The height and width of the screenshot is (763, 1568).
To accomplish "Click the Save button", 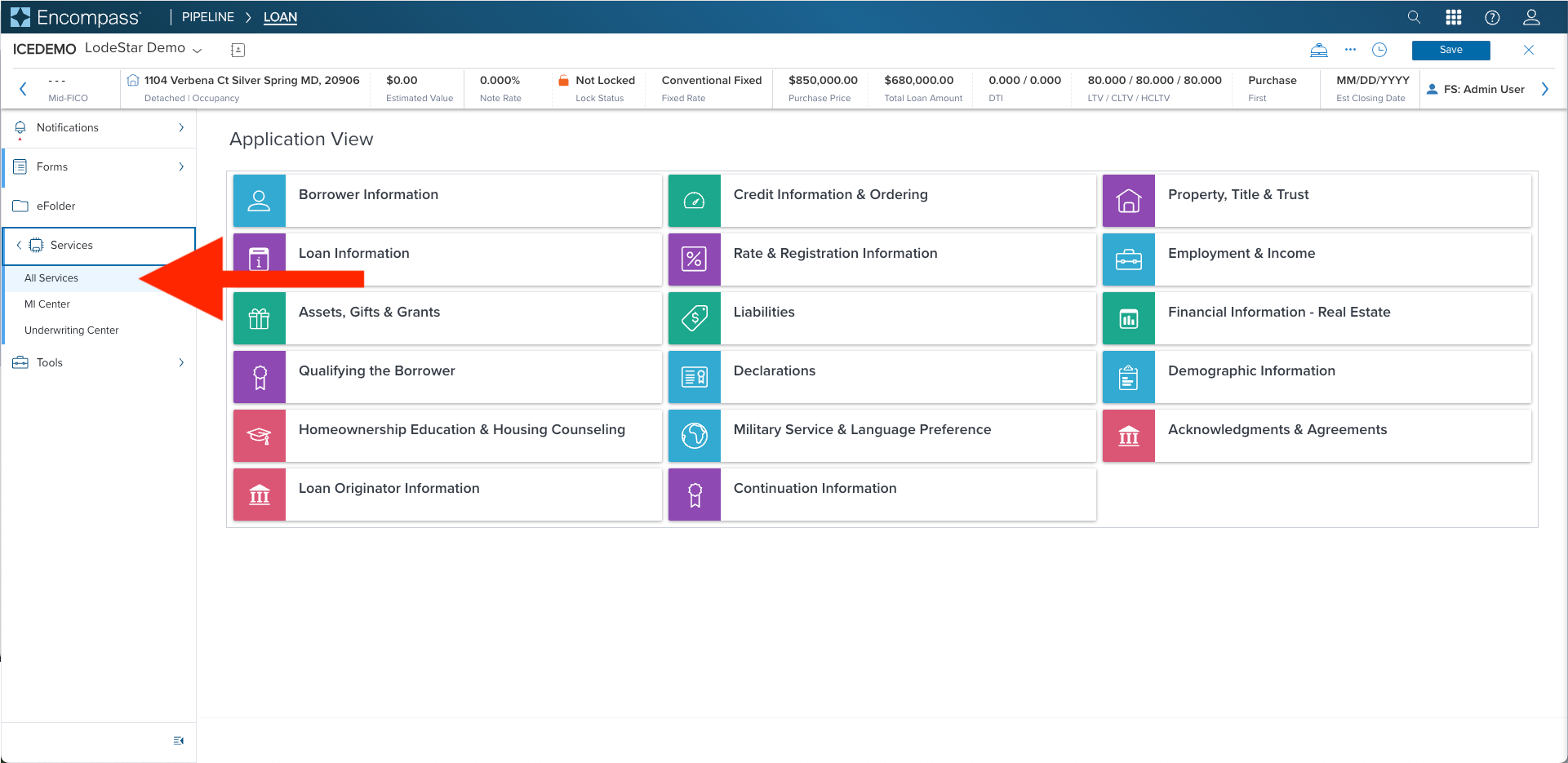I will click(1450, 50).
